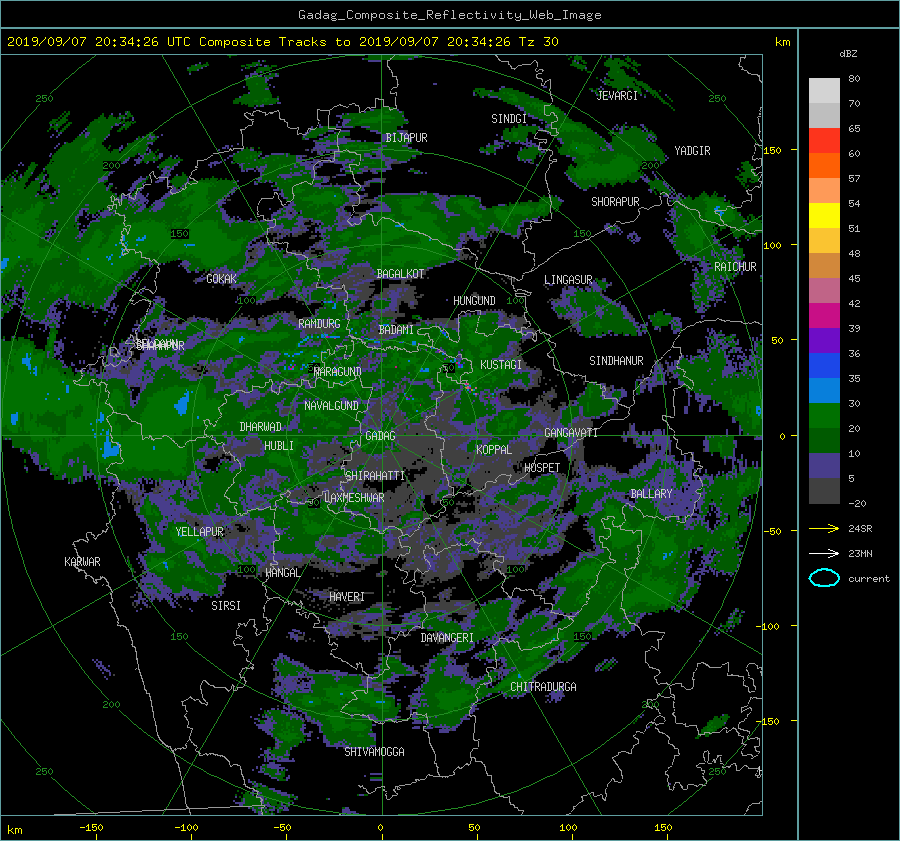Image resolution: width=900 pixels, height=841 pixels.
Task: Pick the dark green 10-20 dBZ legend swatch
Action: 824,440
